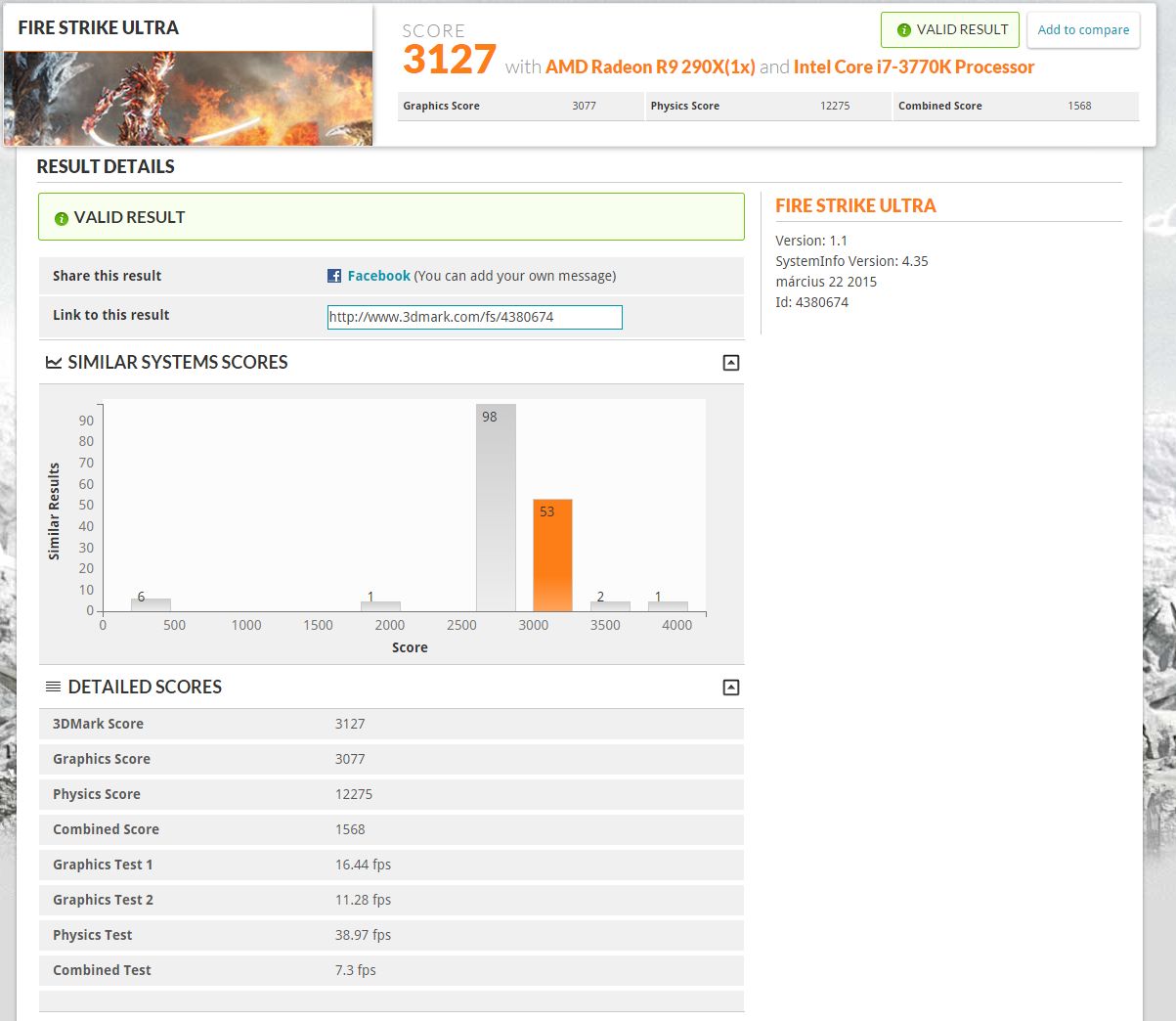Click the Graphics Test 1 row label

tap(103, 865)
